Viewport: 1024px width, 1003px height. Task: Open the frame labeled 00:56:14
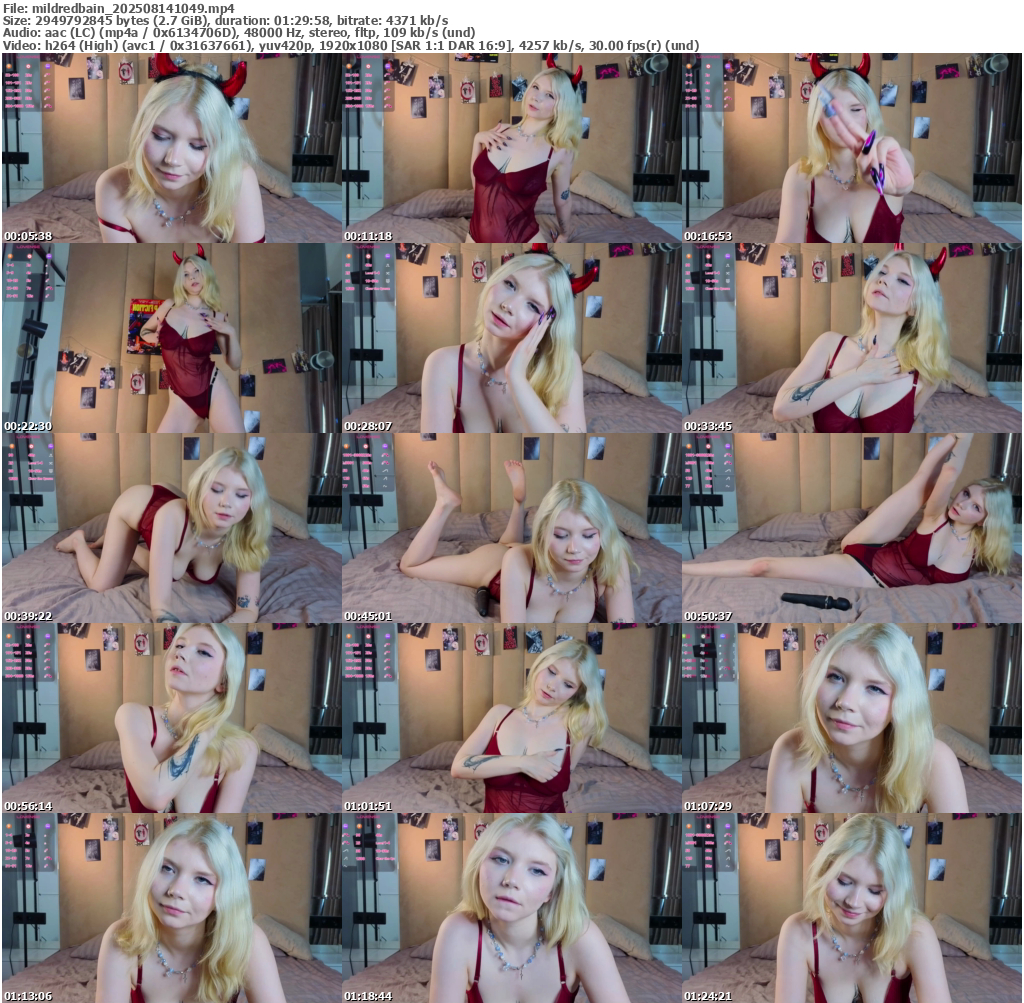point(171,718)
